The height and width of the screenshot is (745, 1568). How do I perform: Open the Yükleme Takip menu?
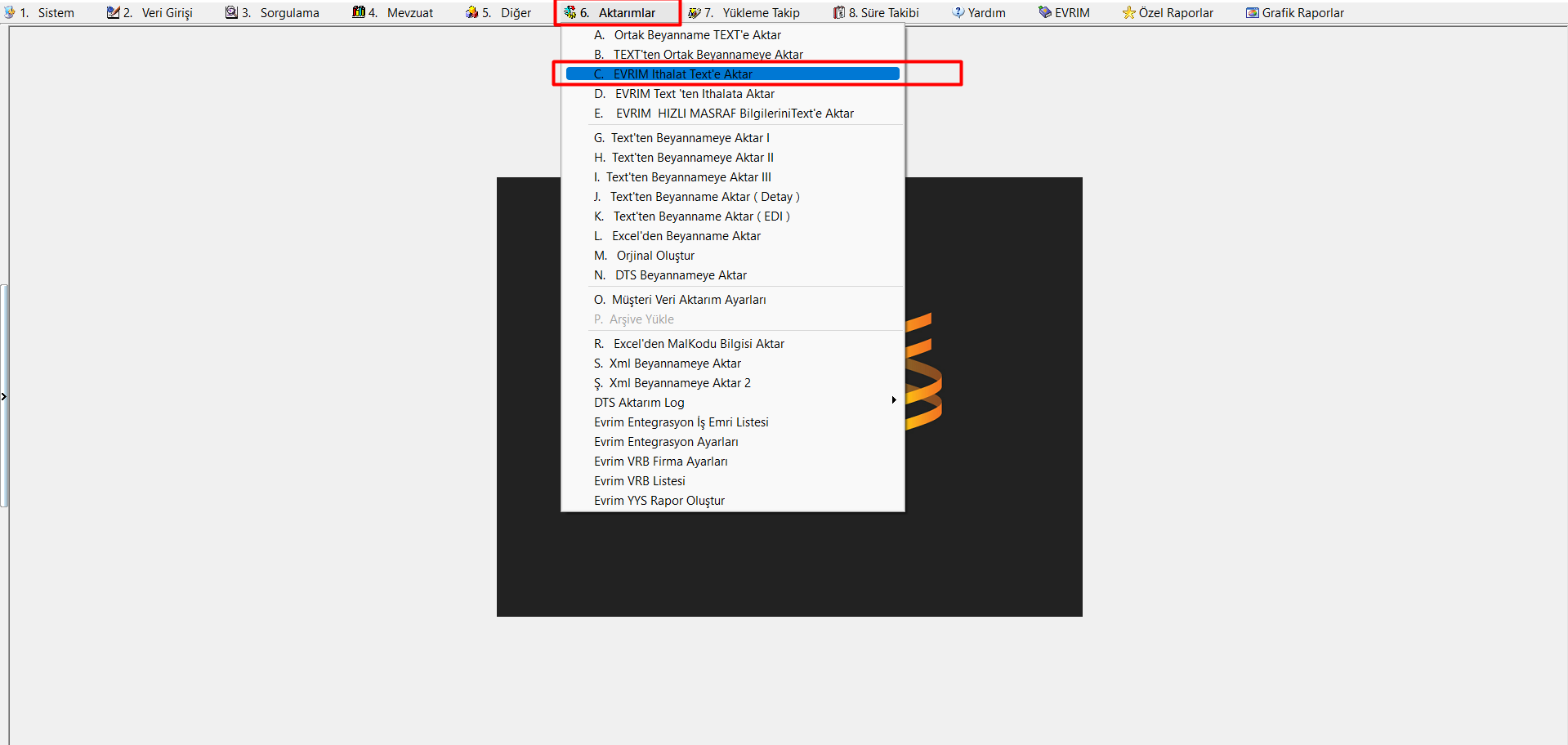752,13
